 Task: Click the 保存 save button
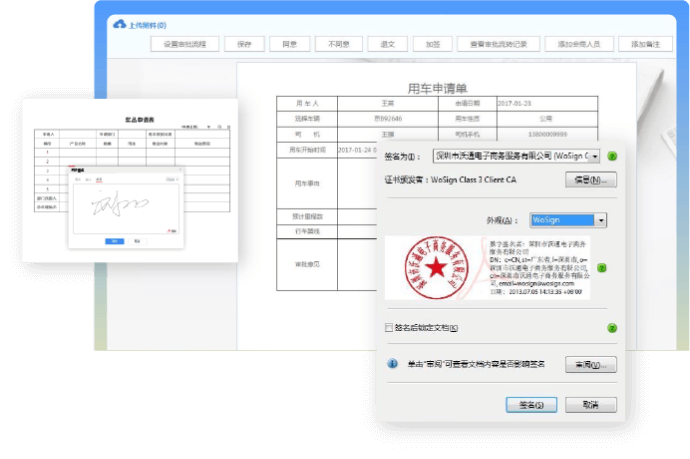(x=244, y=44)
